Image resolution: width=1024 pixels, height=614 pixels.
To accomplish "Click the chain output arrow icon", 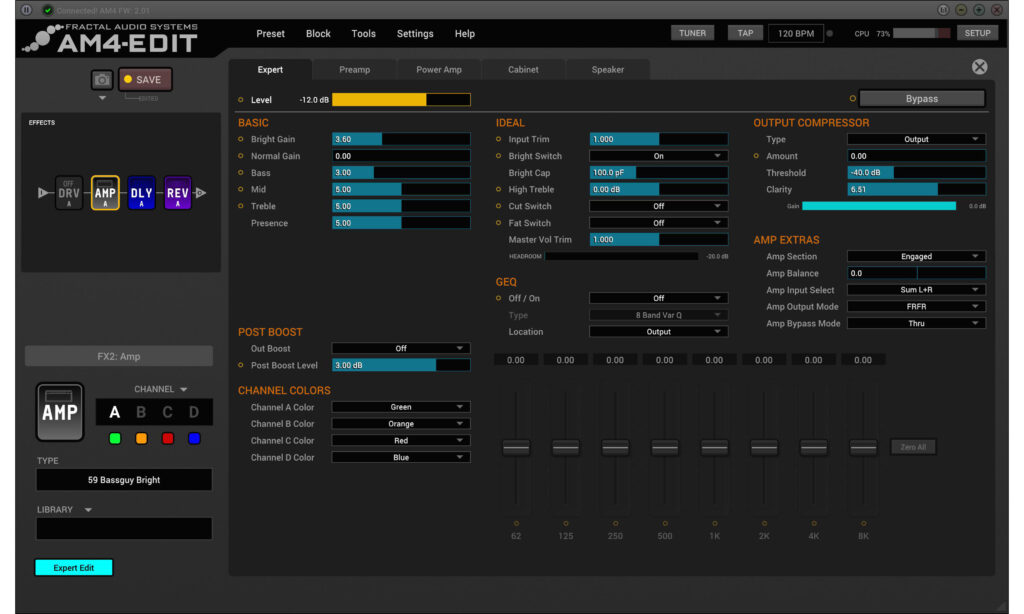I will [201, 193].
